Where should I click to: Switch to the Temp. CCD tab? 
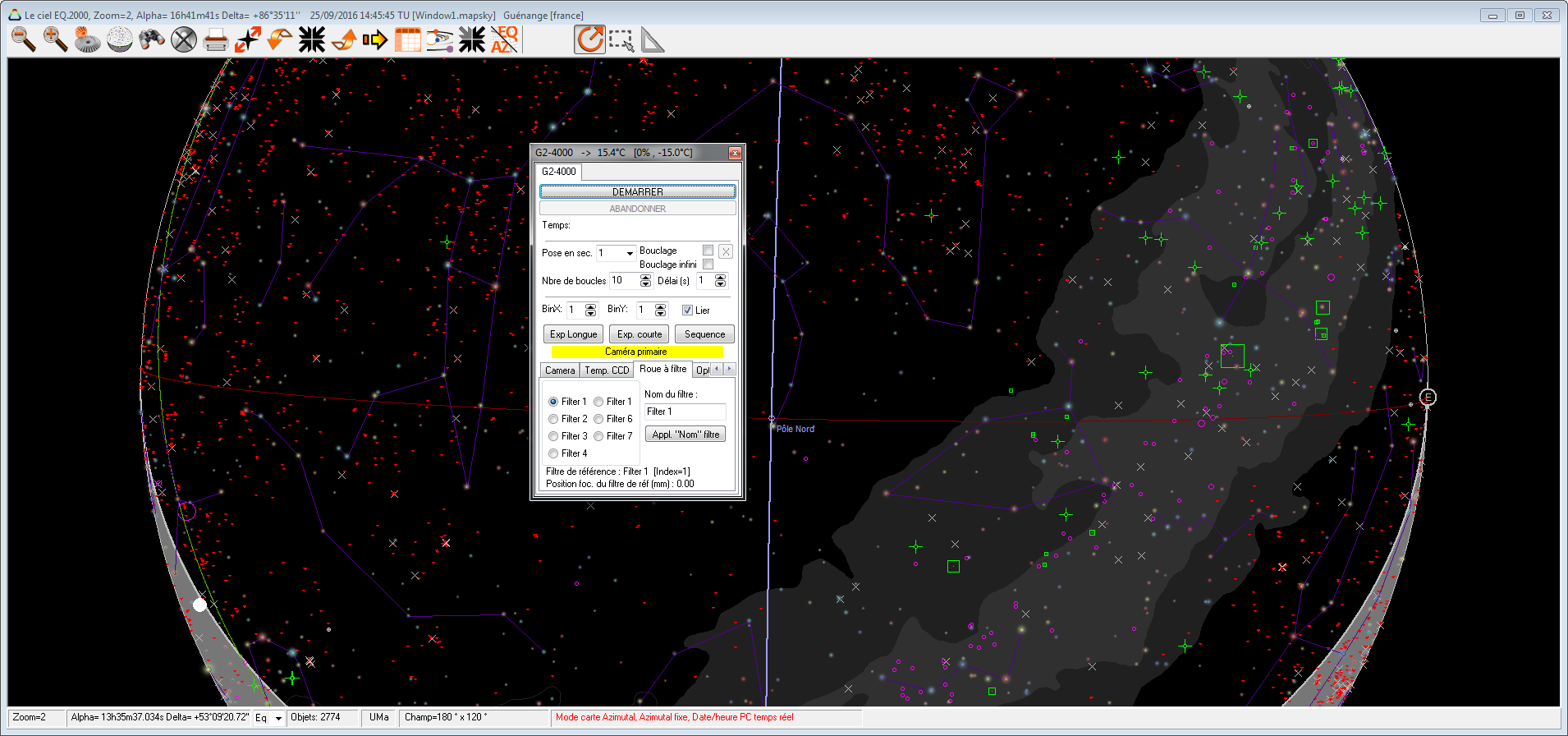point(607,370)
